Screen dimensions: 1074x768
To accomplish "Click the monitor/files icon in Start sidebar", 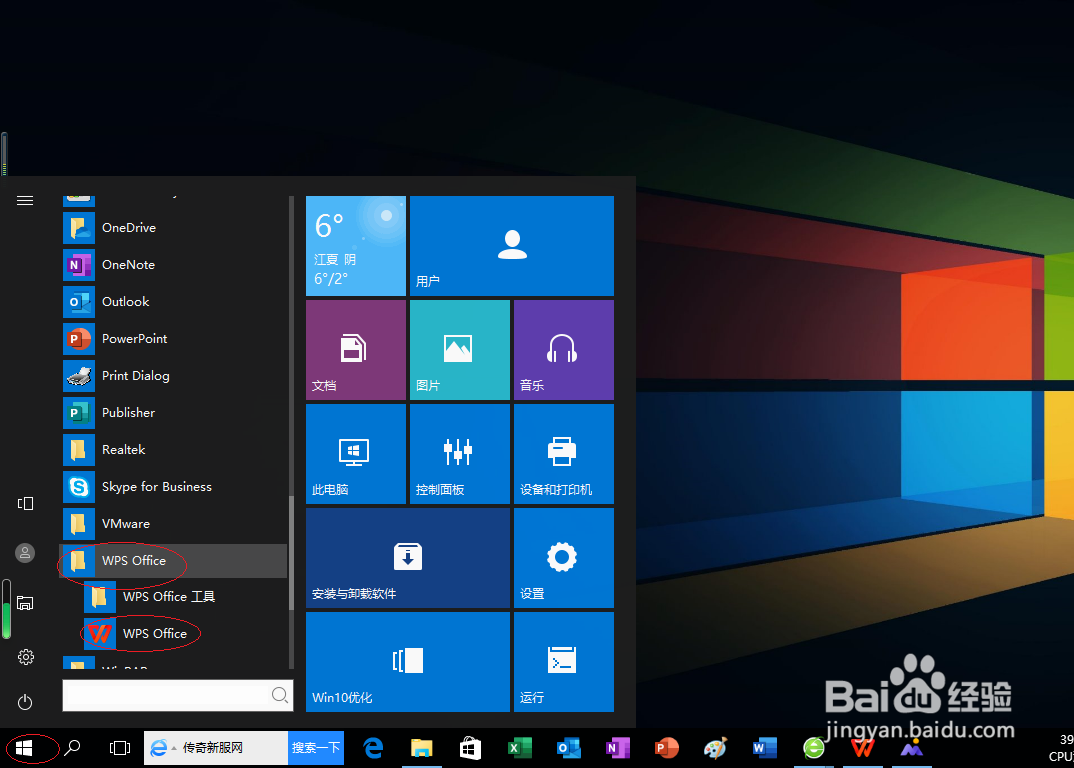I will coord(25,603).
